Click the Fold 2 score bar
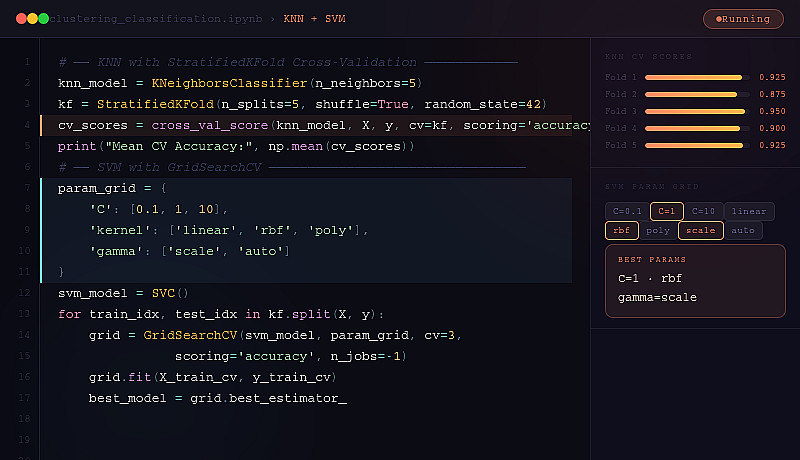The height and width of the screenshot is (460, 800). pos(694,94)
